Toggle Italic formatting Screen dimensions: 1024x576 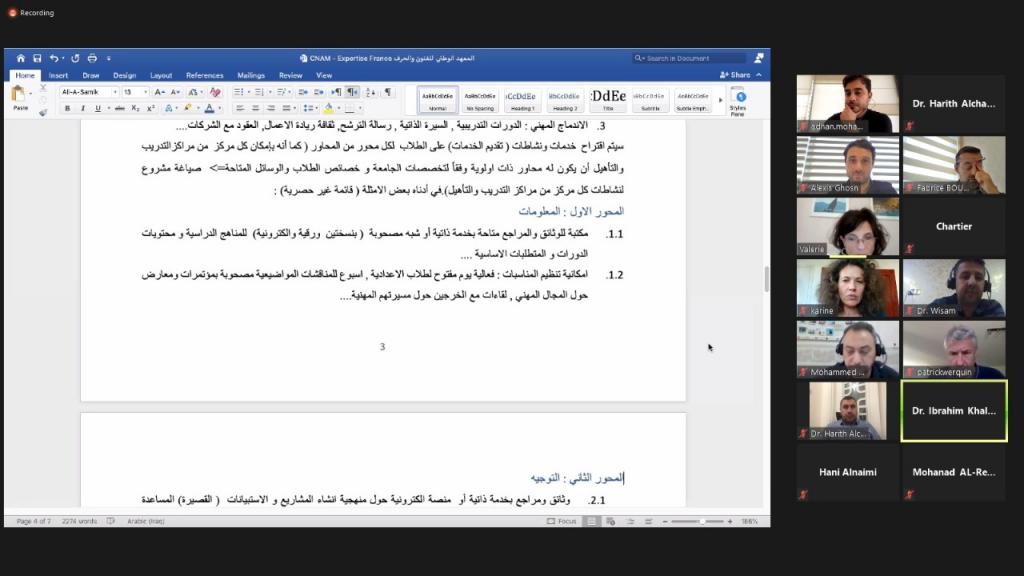[81, 108]
